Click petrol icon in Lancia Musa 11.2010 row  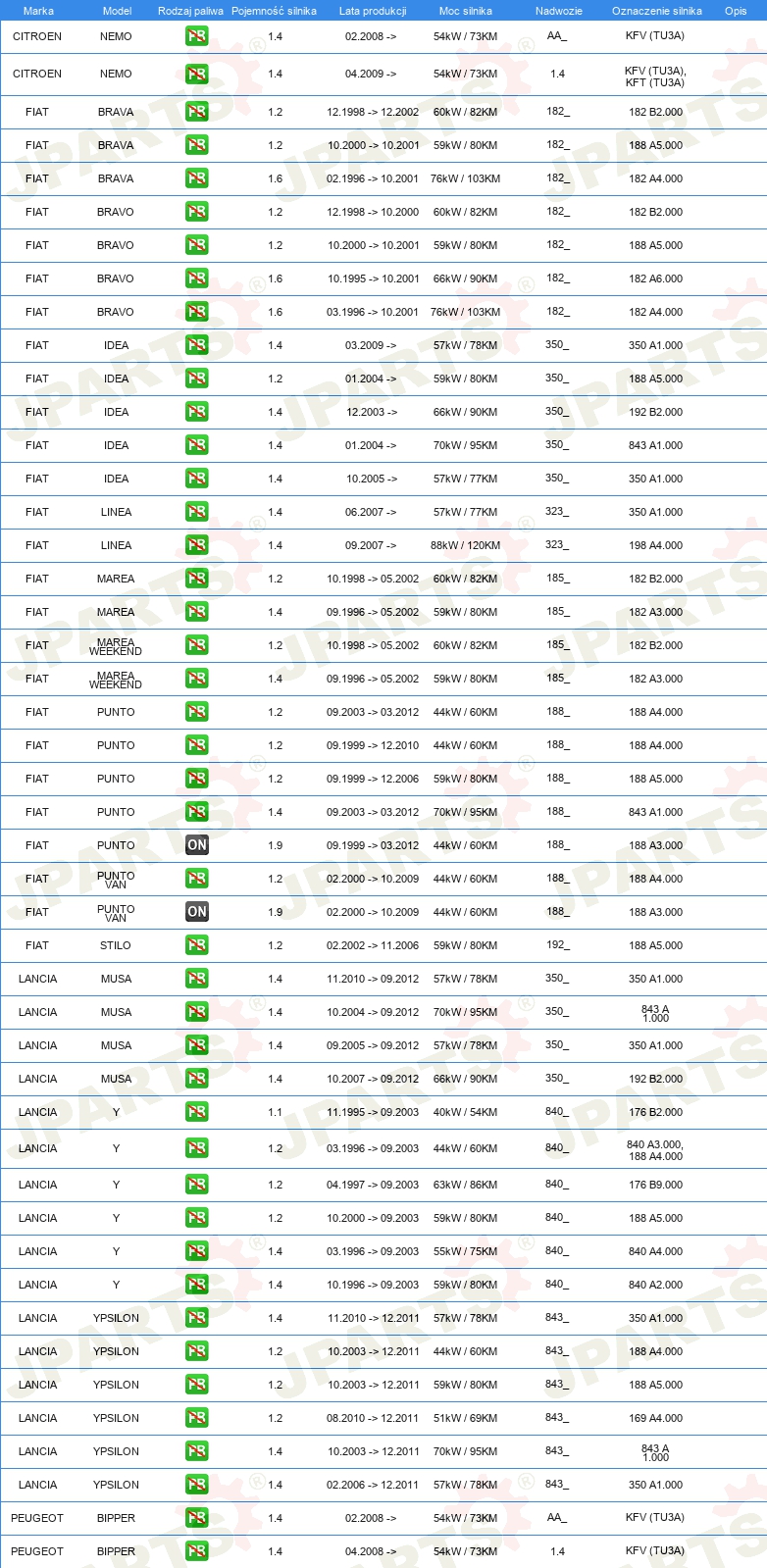197,979
